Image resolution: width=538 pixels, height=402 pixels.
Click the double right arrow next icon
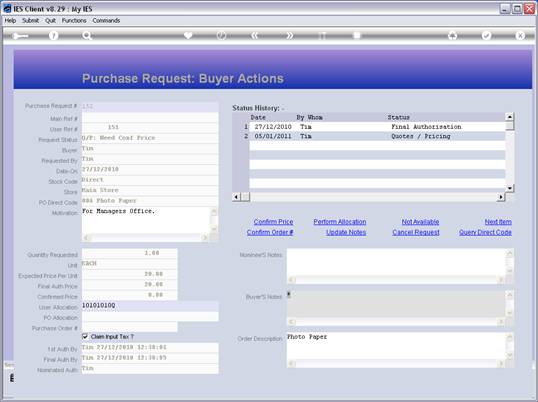click(289, 35)
